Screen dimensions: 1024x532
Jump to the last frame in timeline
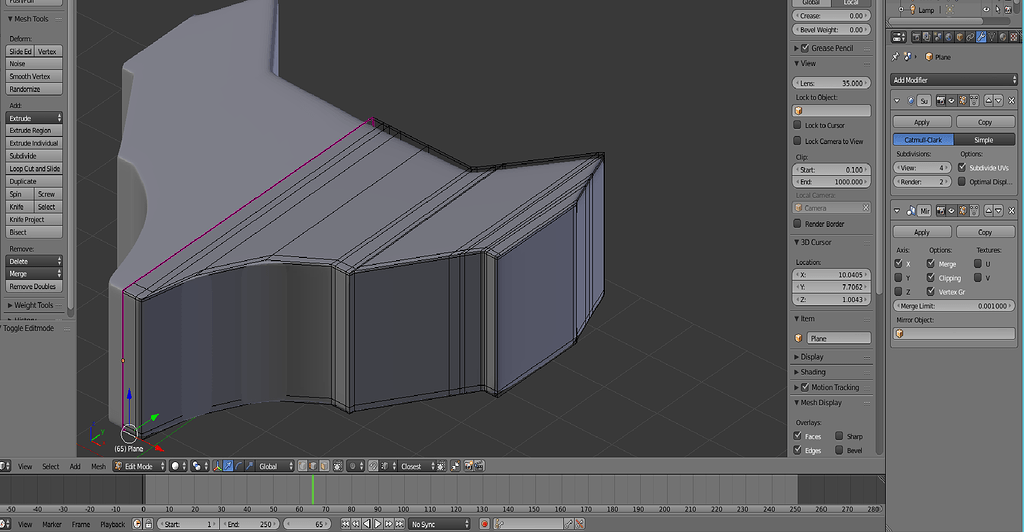point(400,524)
